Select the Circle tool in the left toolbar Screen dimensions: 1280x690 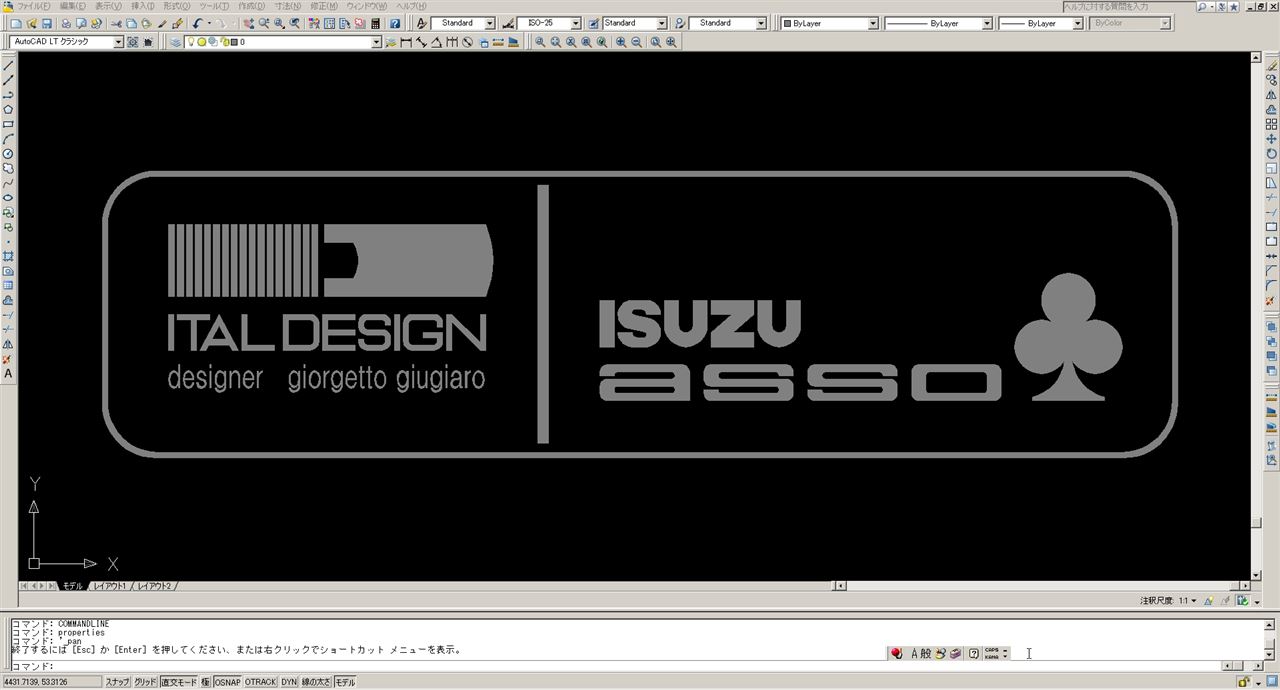(8, 154)
